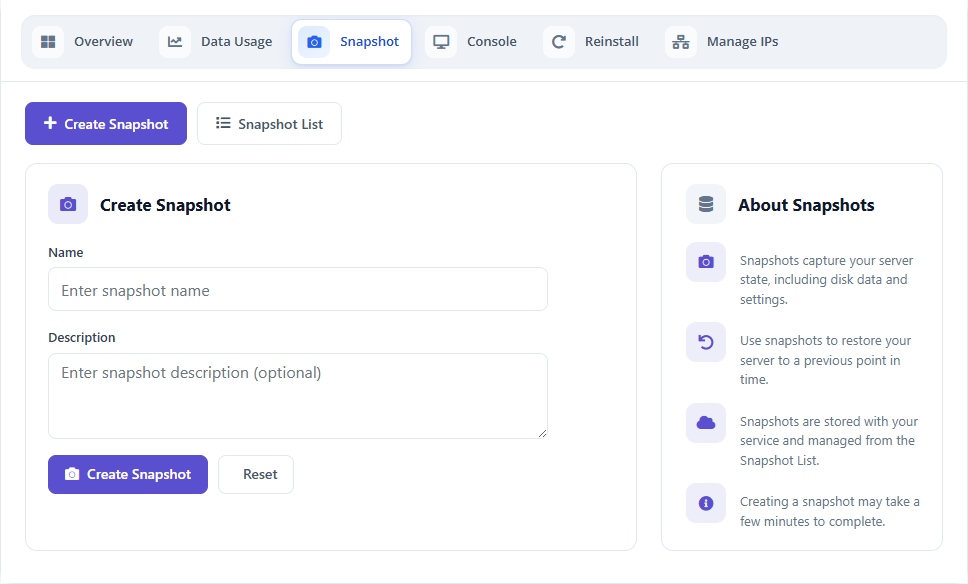Click the 'About Snapshots' heading

point(806,205)
